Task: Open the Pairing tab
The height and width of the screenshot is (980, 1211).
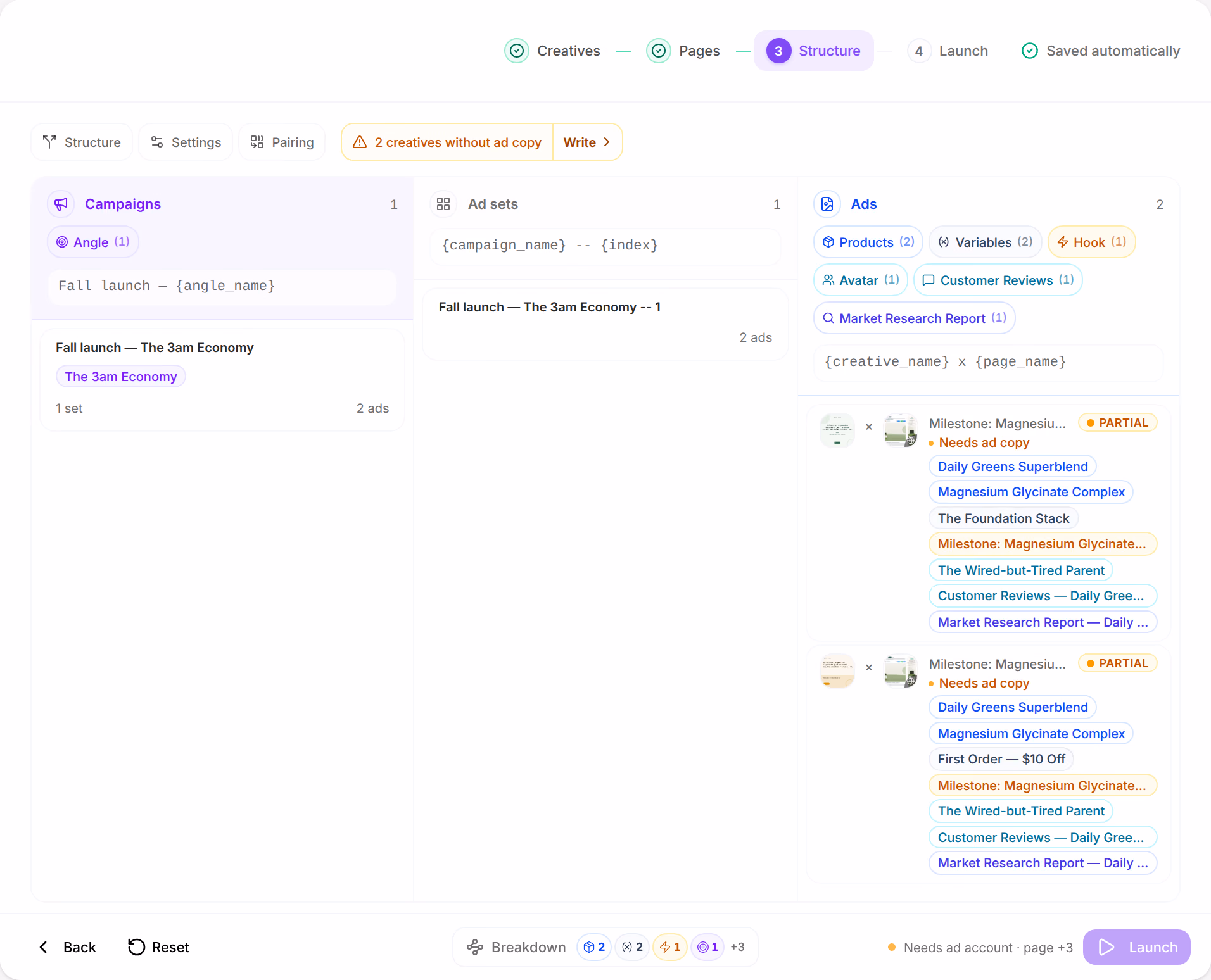Action: point(282,142)
